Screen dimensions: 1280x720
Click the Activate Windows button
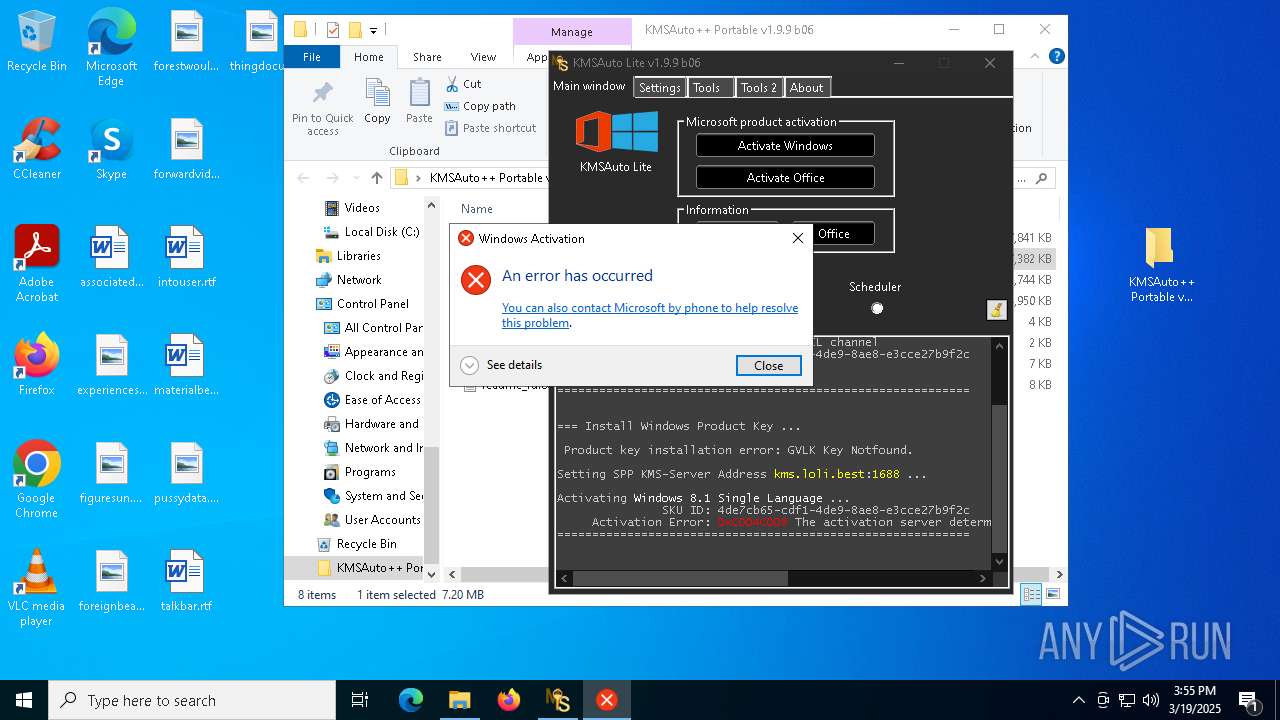(x=785, y=146)
